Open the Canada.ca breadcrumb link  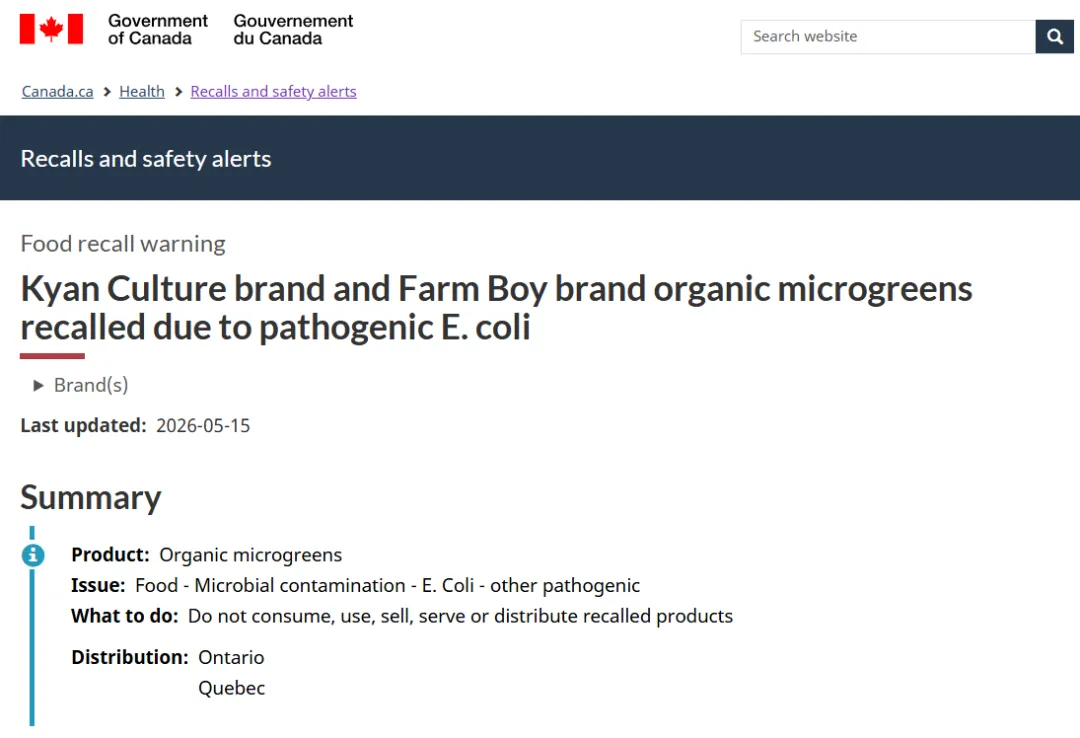click(57, 92)
